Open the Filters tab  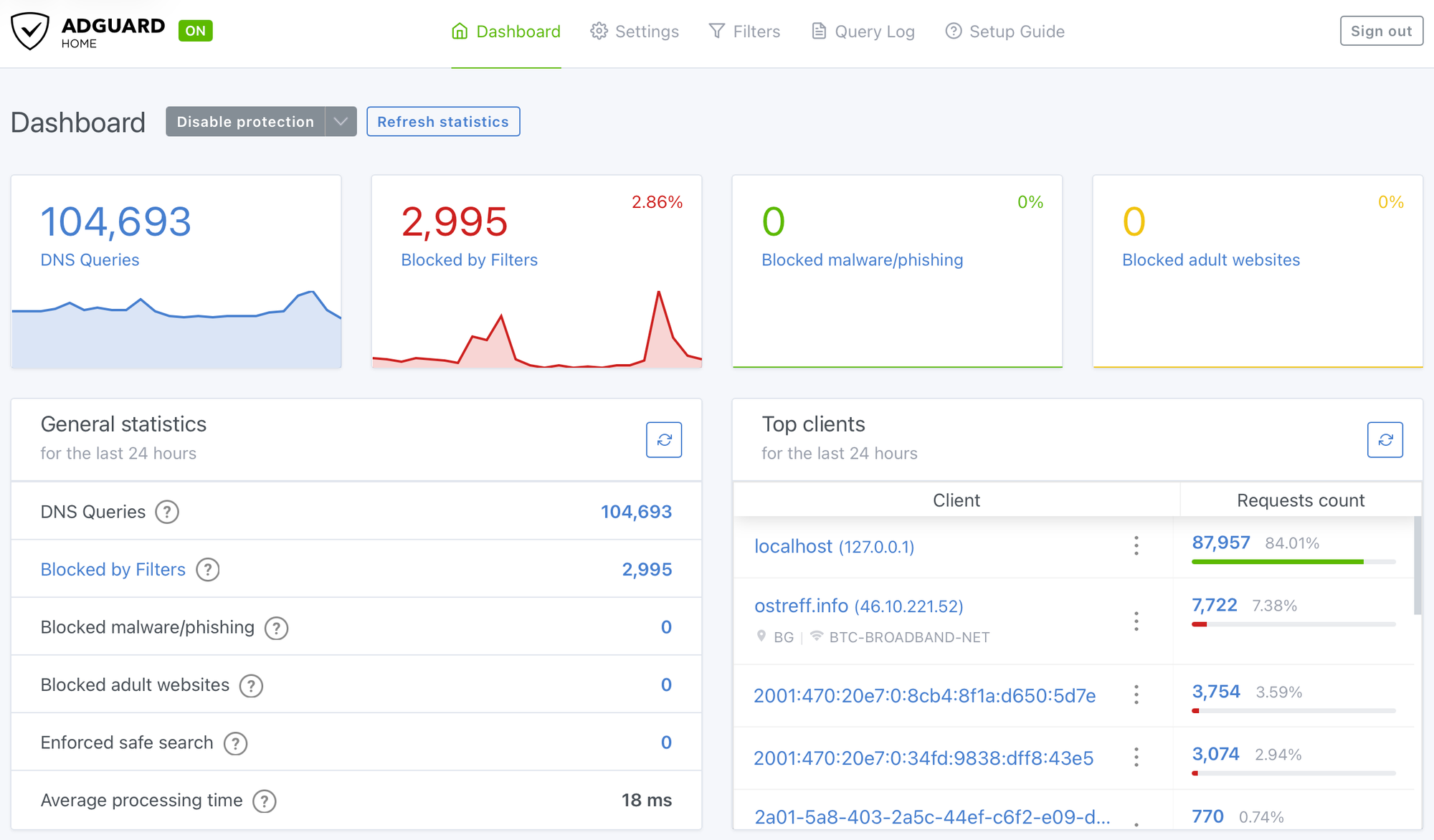(744, 32)
